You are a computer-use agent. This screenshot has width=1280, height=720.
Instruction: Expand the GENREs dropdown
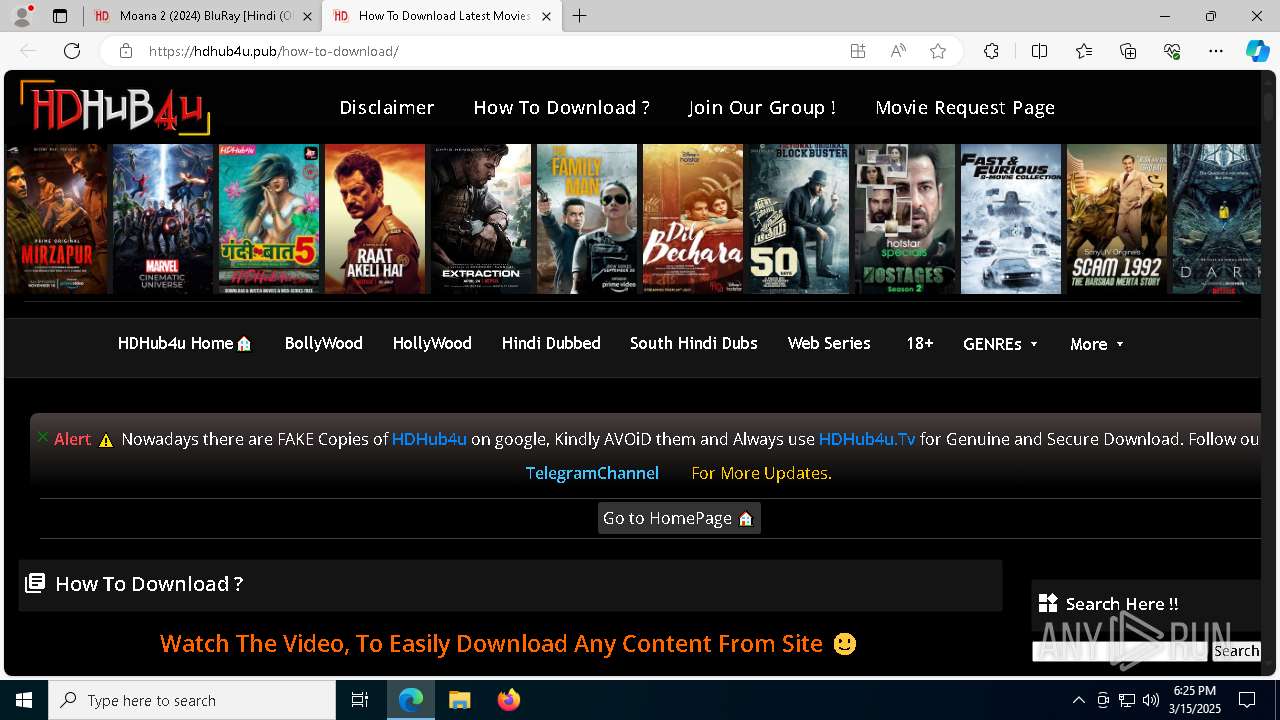click(1000, 344)
